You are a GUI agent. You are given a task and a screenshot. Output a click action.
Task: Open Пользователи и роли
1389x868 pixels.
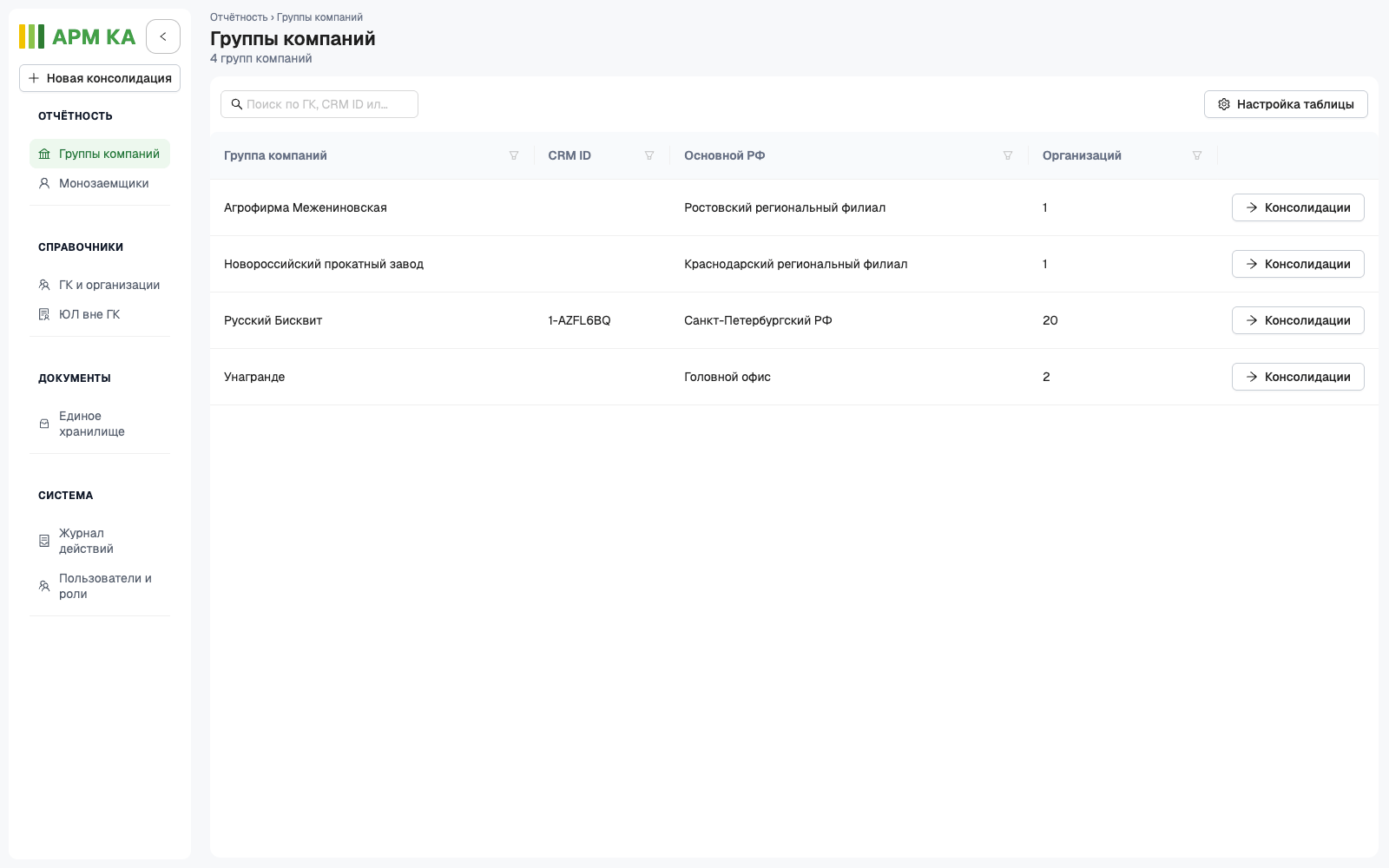pyautogui.click(x=100, y=586)
